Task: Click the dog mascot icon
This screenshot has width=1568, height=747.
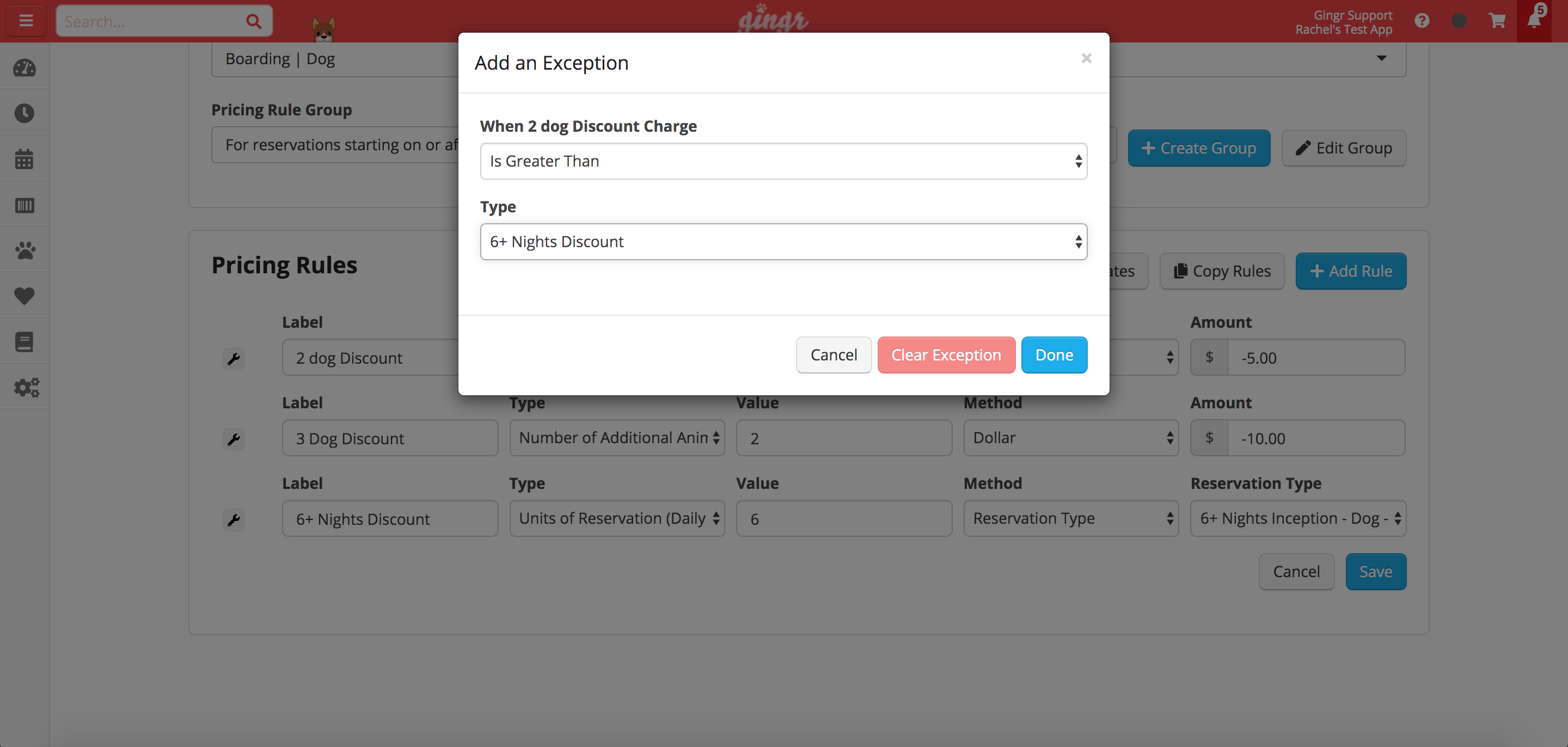Action: coord(323,29)
